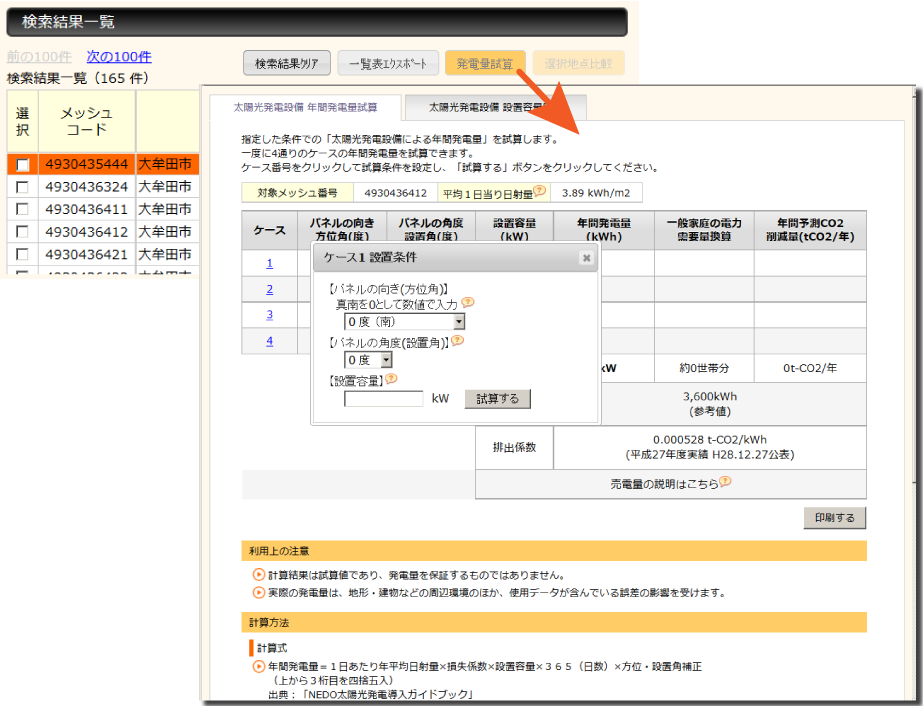Switch to 太陽光発電設備 年間発電量試算 tab
923x706 pixels.
(306, 107)
